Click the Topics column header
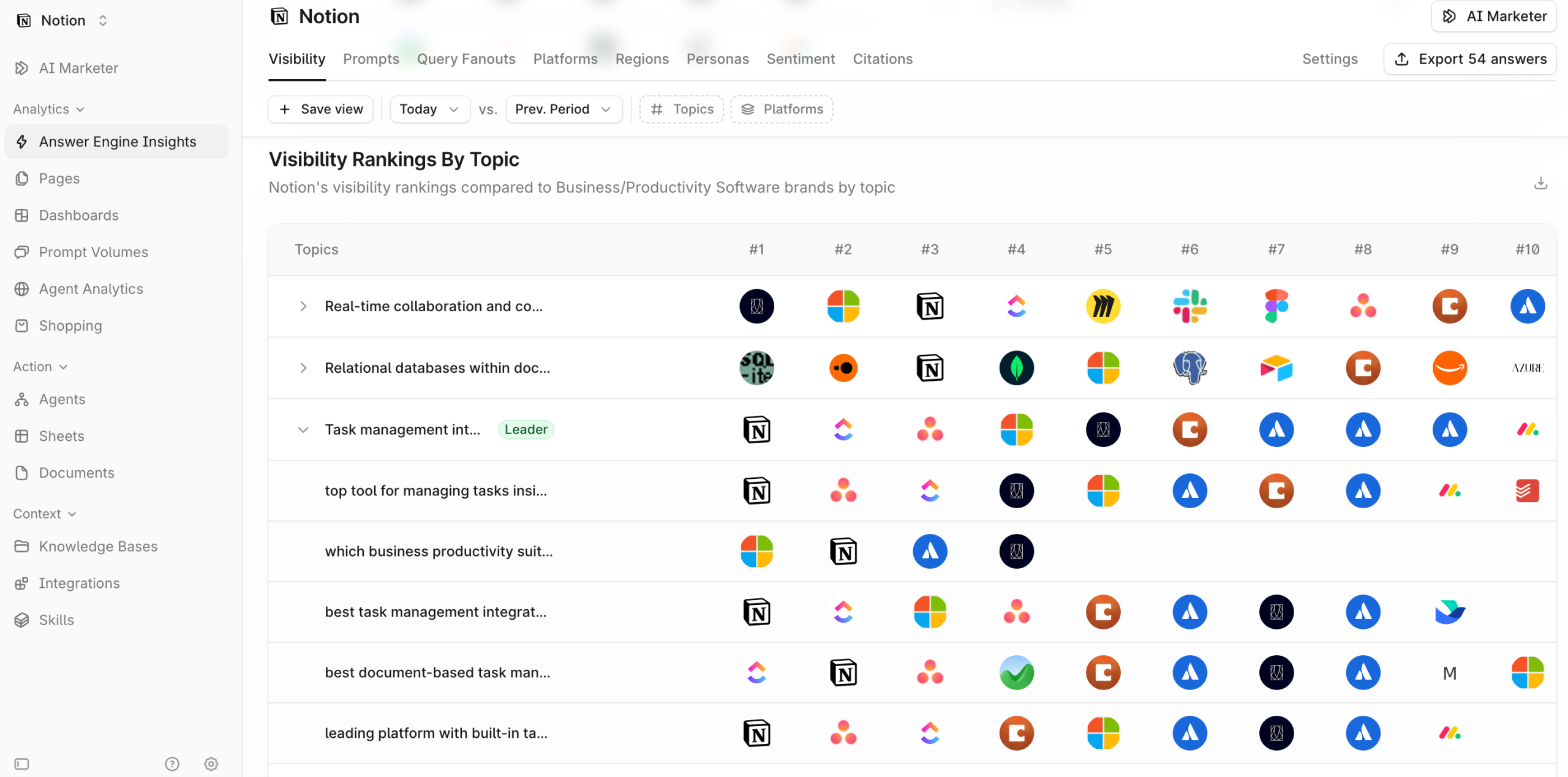Image resolution: width=1568 pixels, height=777 pixels. (317, 249)
